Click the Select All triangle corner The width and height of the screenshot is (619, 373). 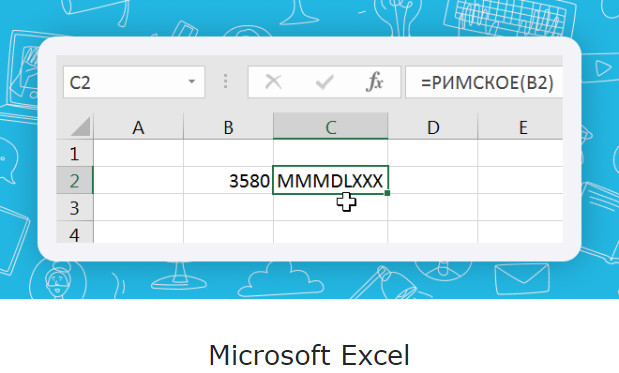point(81,126)
